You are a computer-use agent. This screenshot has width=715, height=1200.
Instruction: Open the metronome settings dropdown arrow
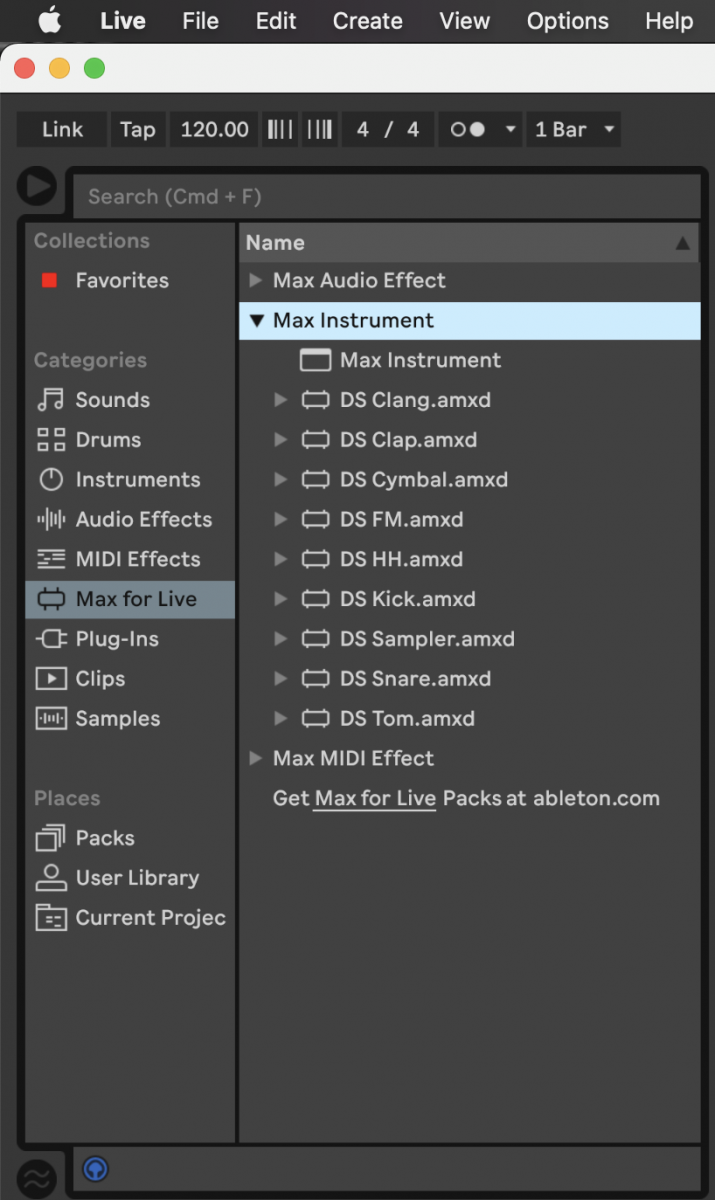pos(510,129)
